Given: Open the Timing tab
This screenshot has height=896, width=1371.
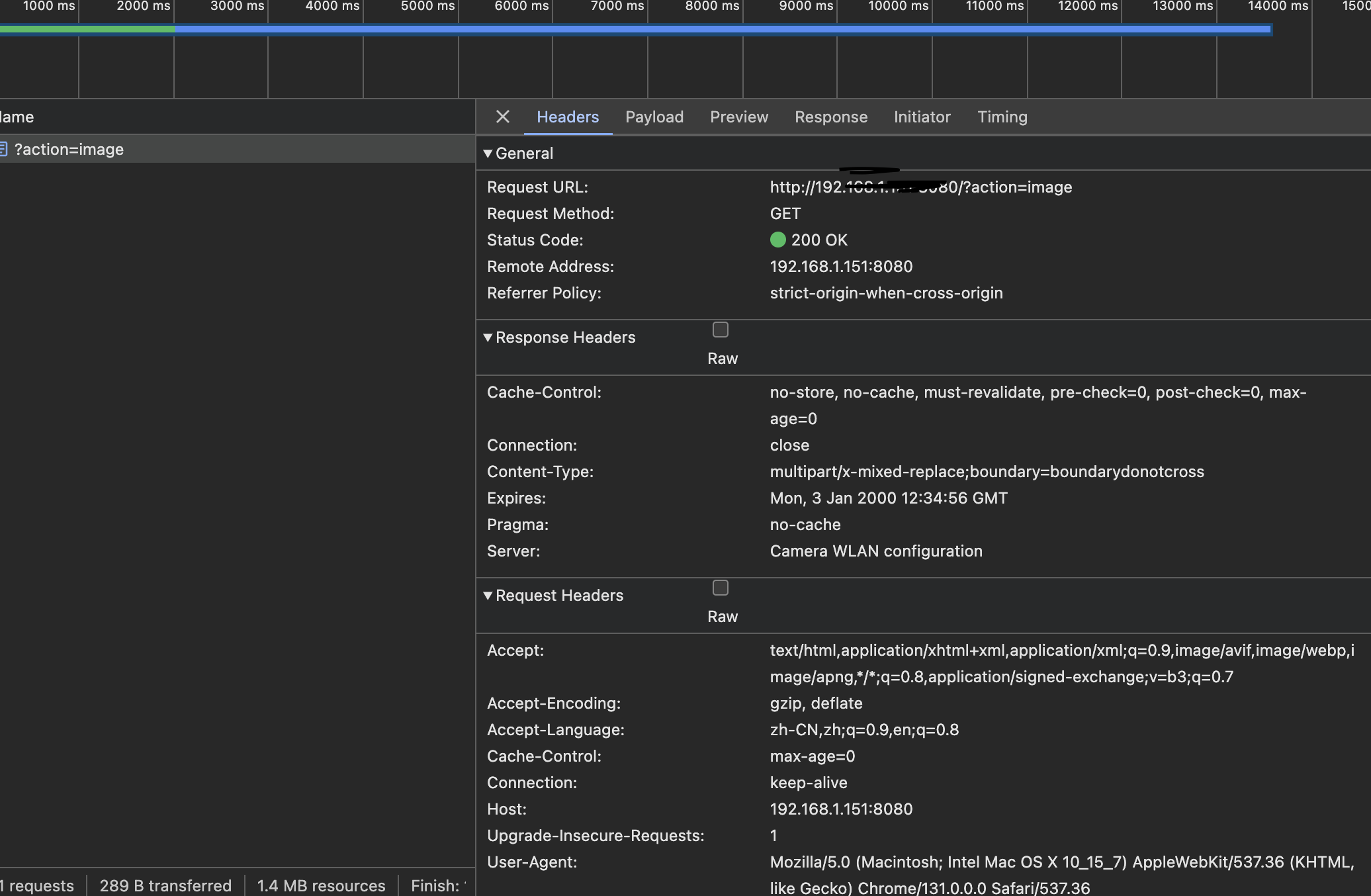Looking at the screenshot, I should tap(1002, 117).
